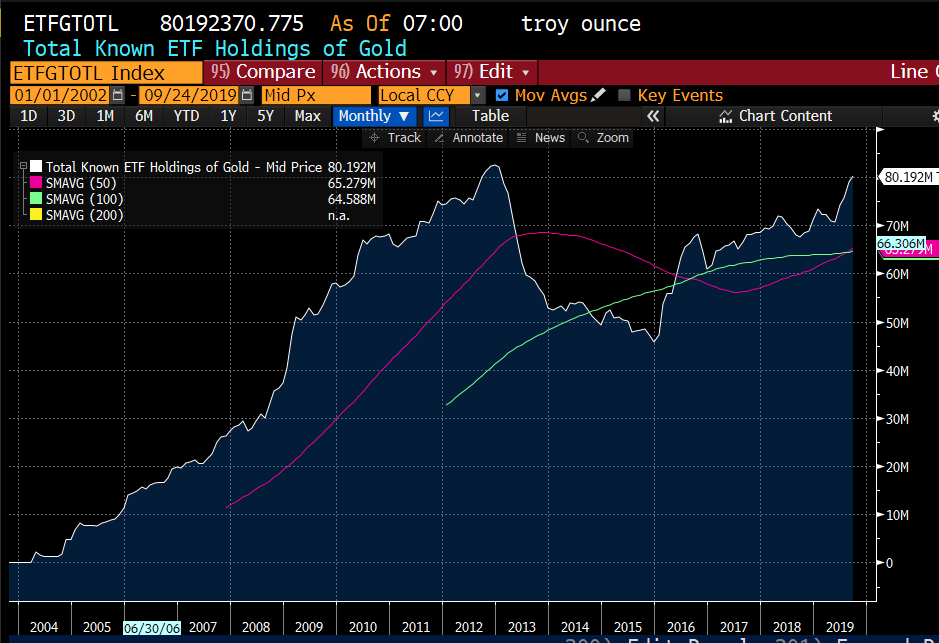
Task: Click the white Total Known ETF Holdings swatch
Action: [x=36, y=166]
